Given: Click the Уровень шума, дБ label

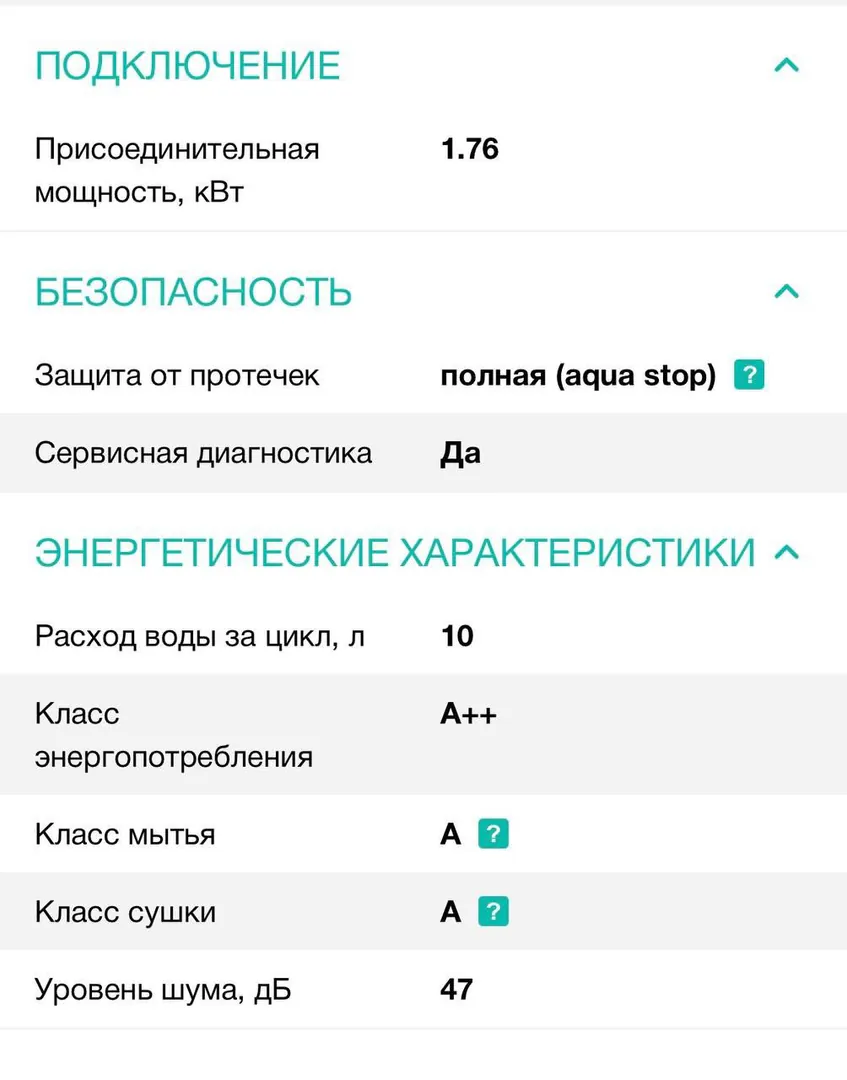Looking at the screenshot, I should coord(163,990).
